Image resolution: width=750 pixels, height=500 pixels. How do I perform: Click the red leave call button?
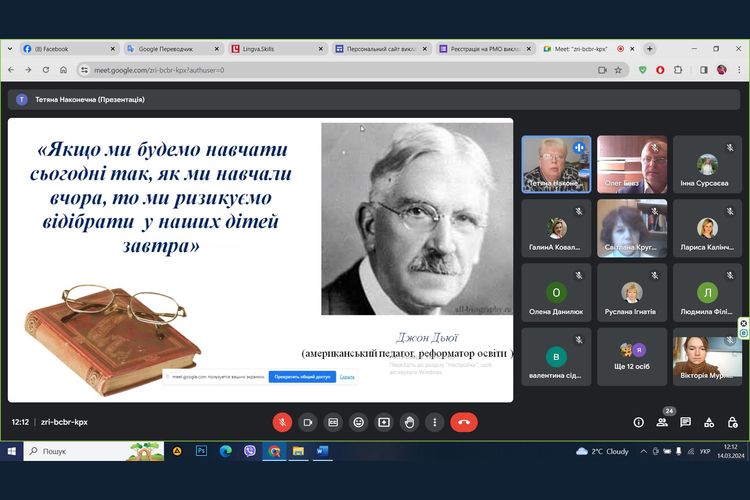463,422
